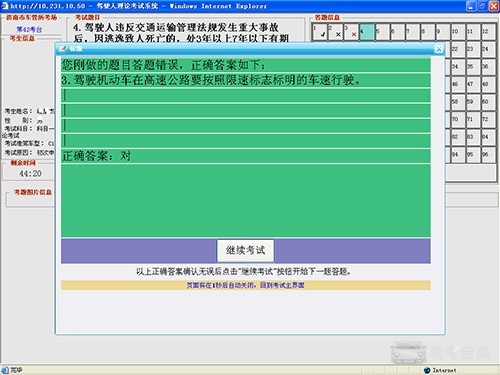This screenshot has width=500, height=375.
Task: Select question 47 cell in answer grid
Action: [474, 85]
